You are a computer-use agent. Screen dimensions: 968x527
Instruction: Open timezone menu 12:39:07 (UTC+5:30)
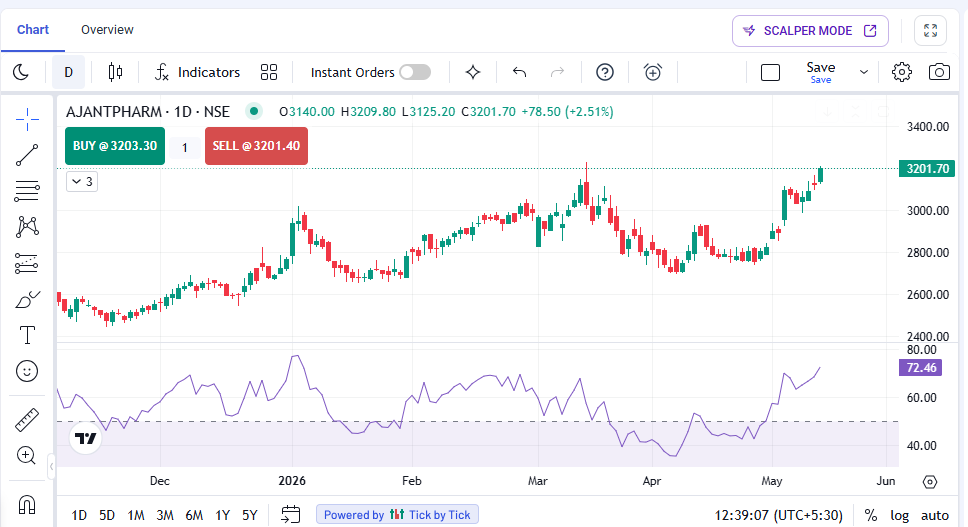[778, 515]
